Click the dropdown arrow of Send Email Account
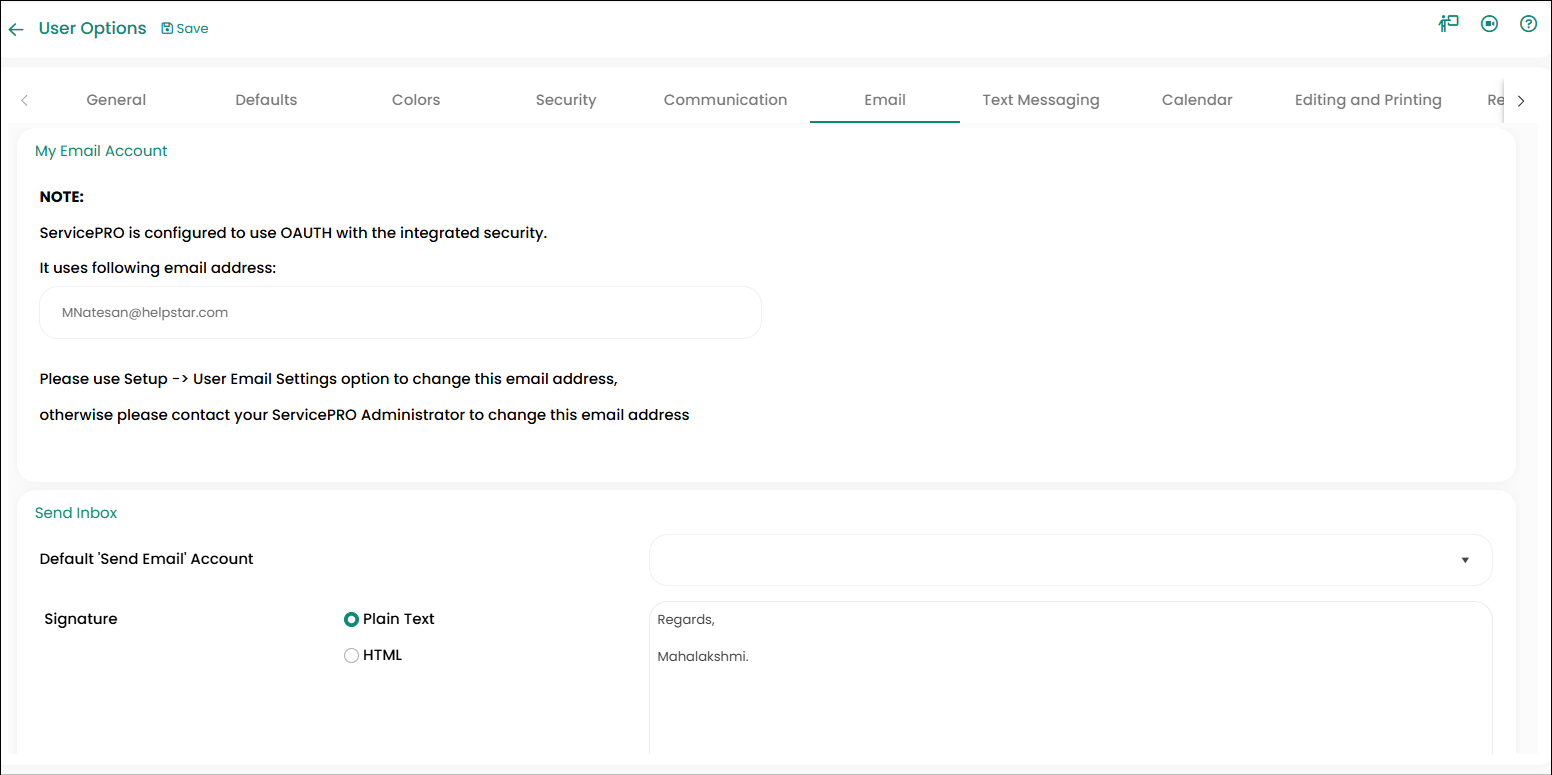The height and width of the screenshot is (775, 1552). 1465,560
